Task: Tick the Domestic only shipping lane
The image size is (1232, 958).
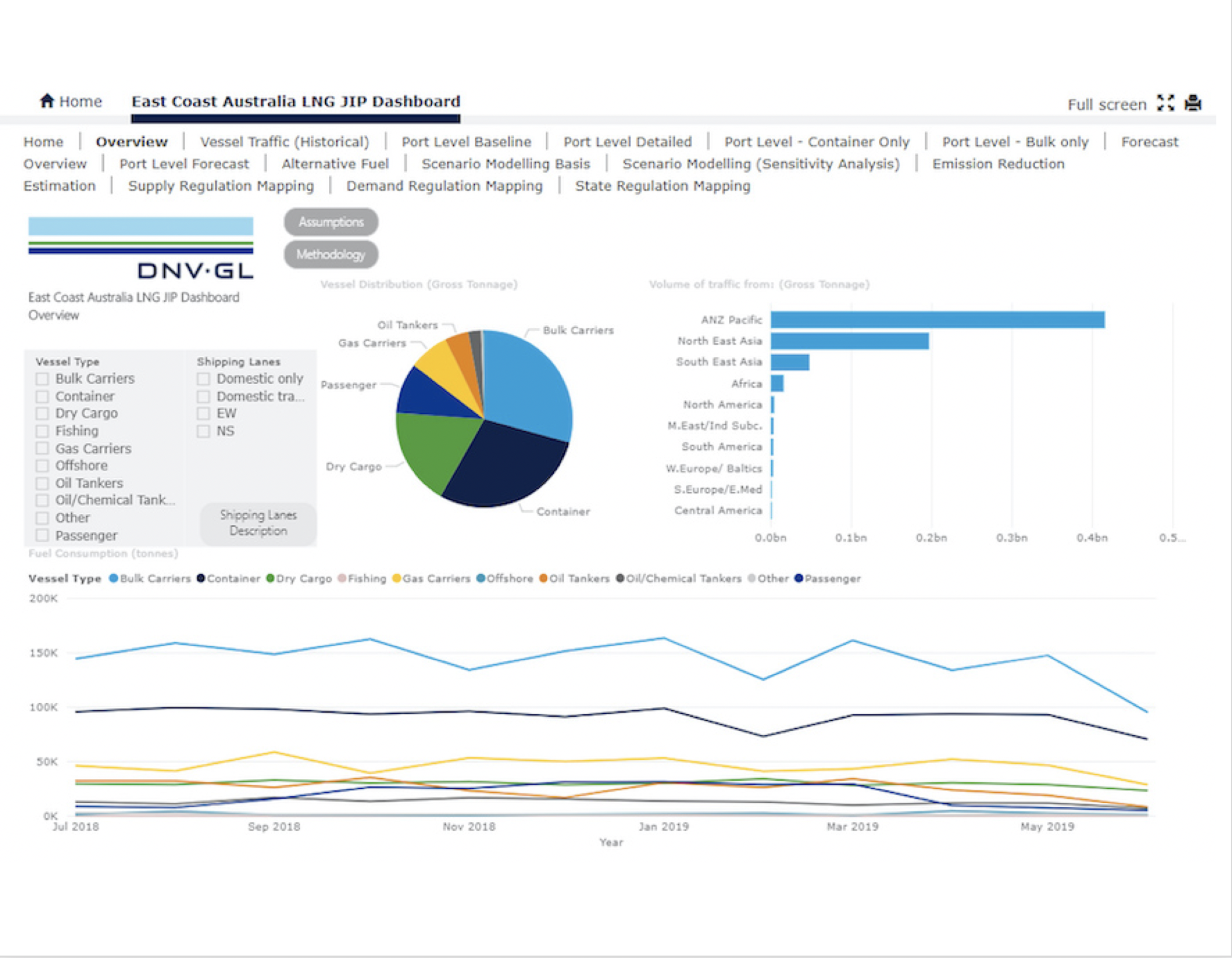Action: coord(203,379)
